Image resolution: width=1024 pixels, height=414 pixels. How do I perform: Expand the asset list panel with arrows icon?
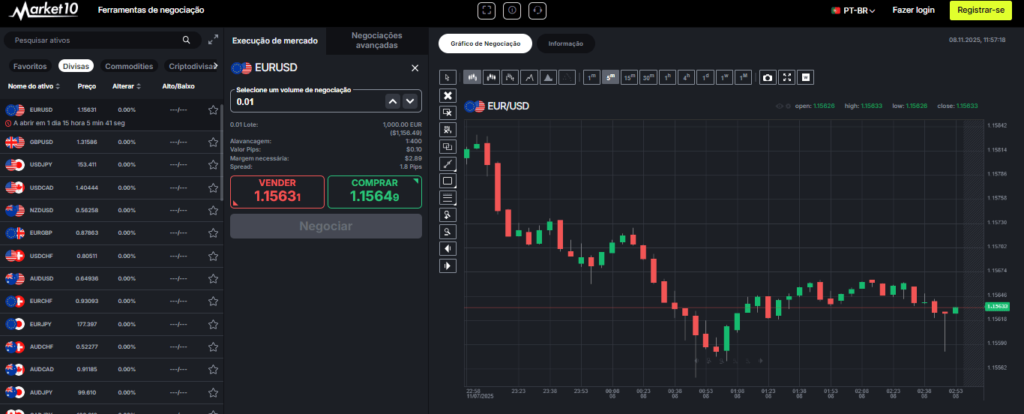click(x=212, y=40)
